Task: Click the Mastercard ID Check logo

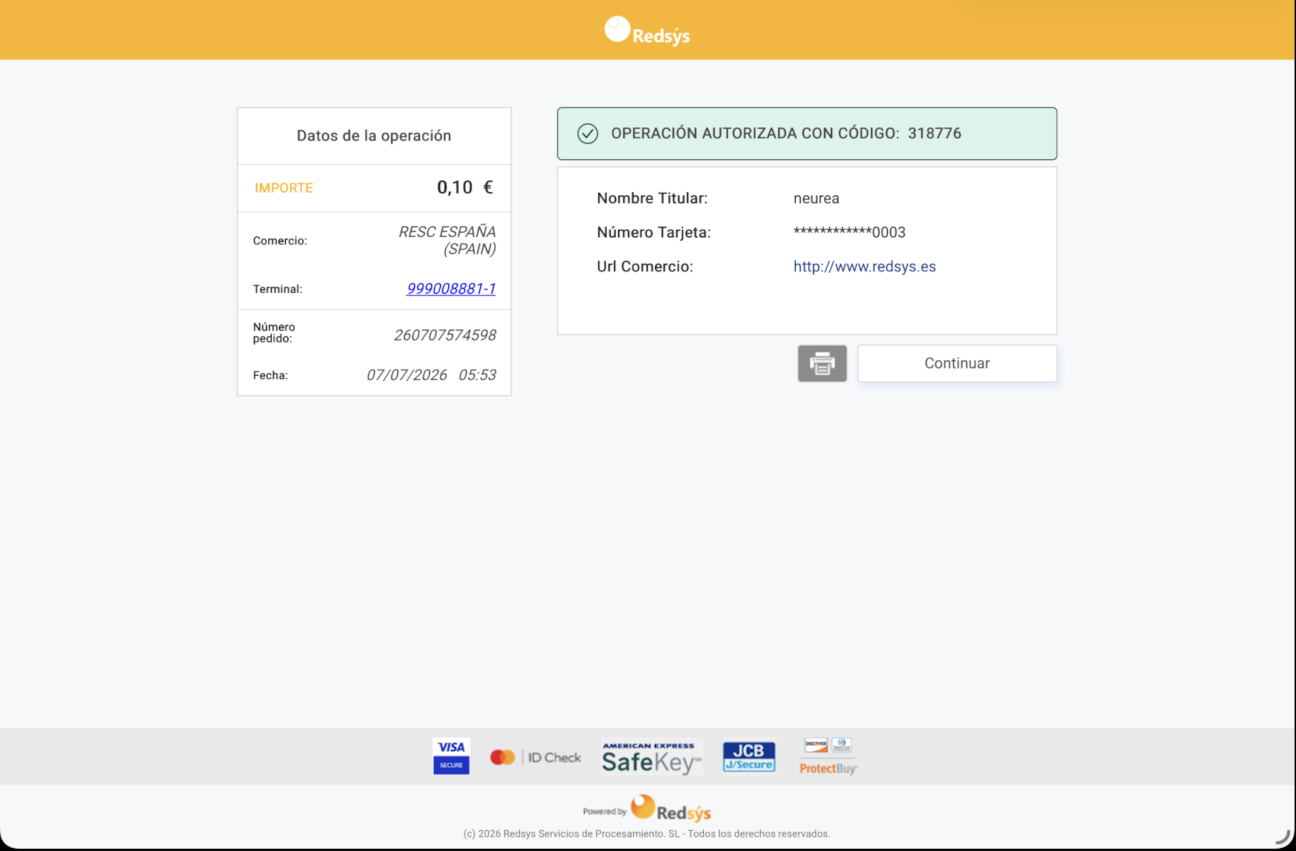Action: (x=535, y=757)
